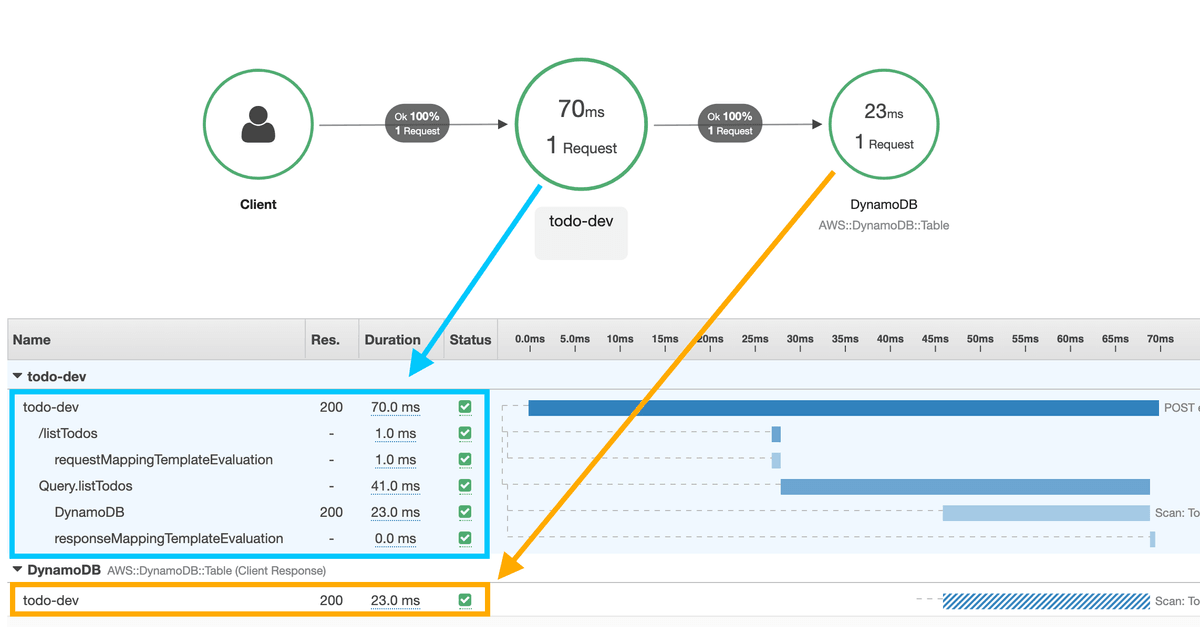Screen dimensions: 1200x627
Task: Click the status icon on the DynamoDB subsegment row
Action: 464,512
